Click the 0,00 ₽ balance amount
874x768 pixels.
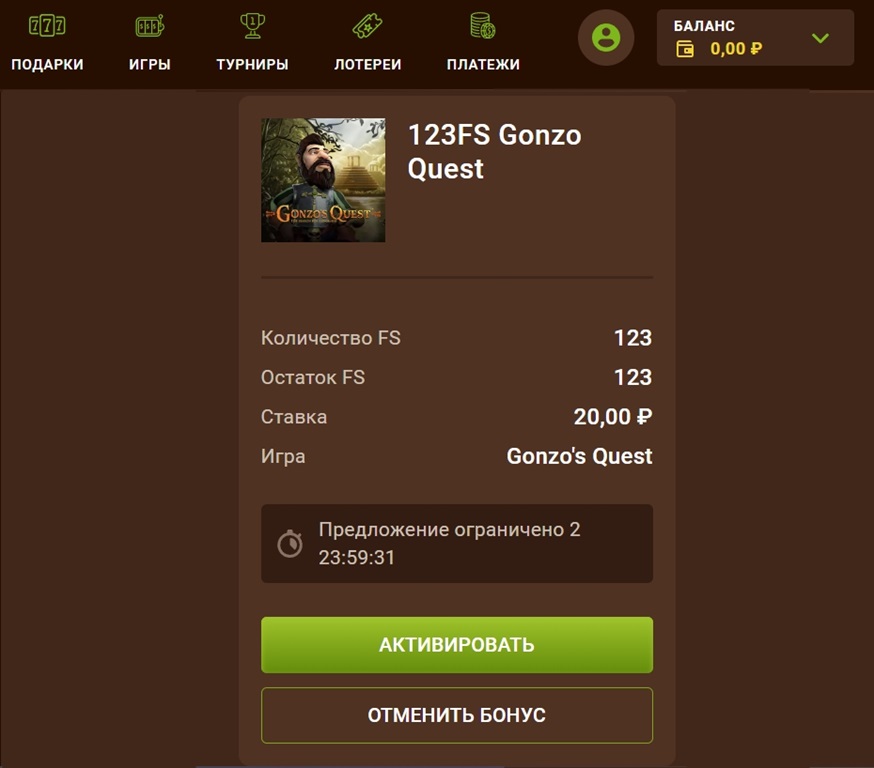(x=736, y=49)
